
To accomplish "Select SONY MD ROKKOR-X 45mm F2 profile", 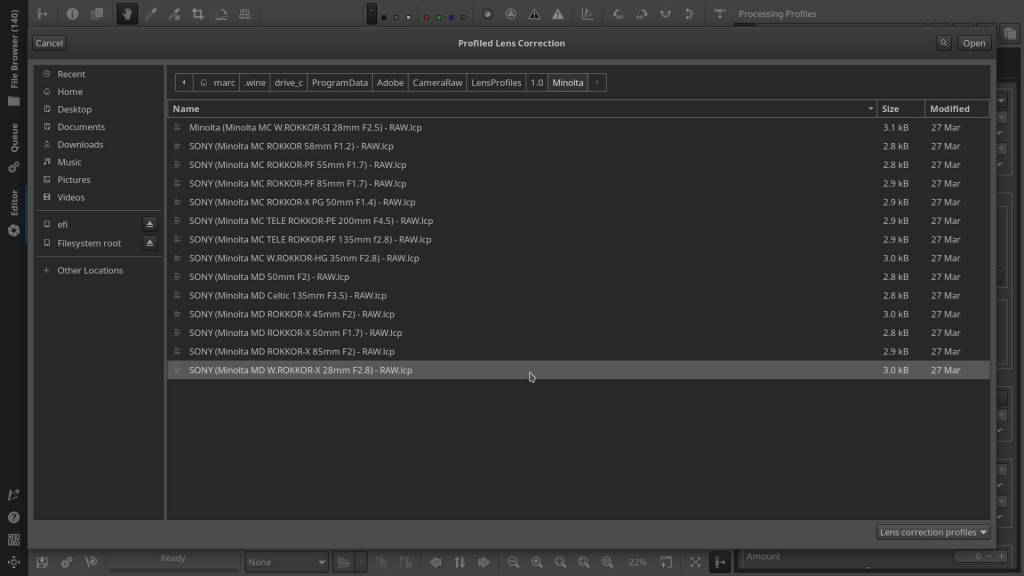I will 579,314.
